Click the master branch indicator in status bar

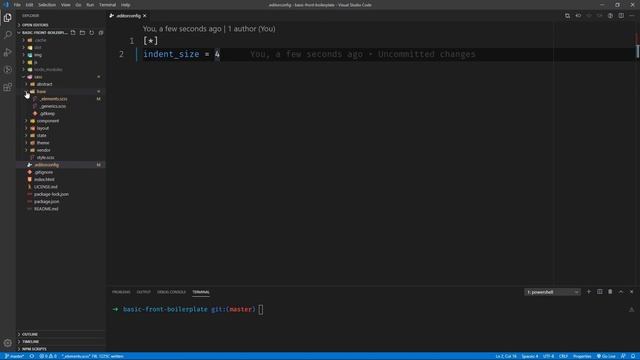(x=14, y=356)
